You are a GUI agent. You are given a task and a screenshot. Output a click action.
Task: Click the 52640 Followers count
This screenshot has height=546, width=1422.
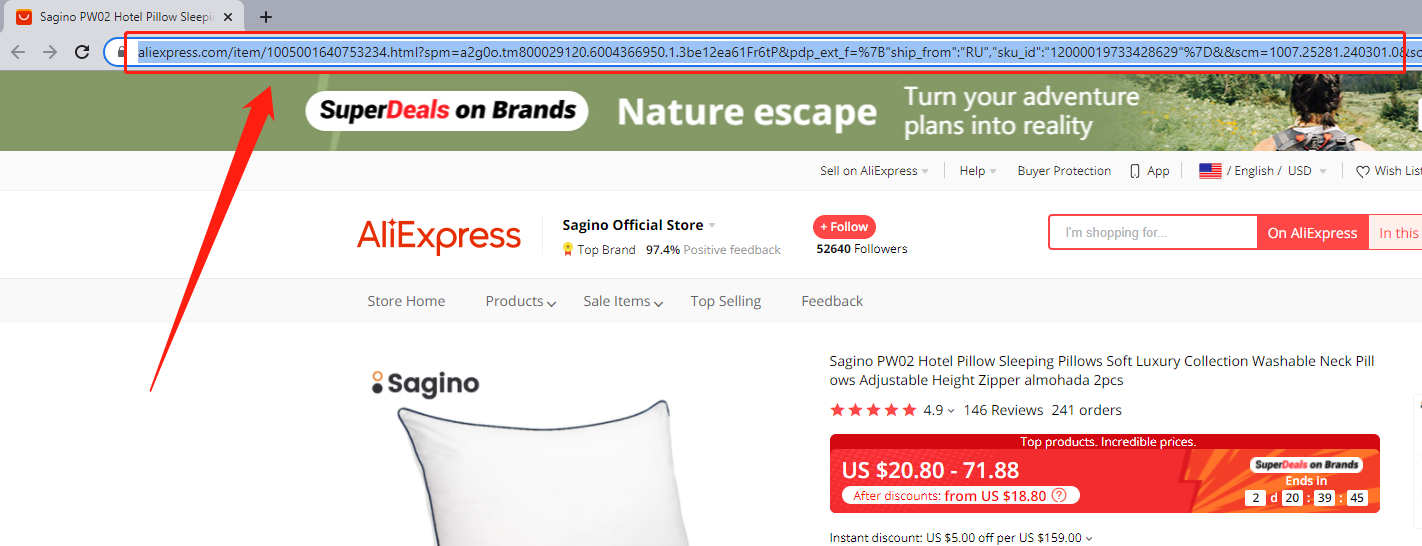coord(862,249)
